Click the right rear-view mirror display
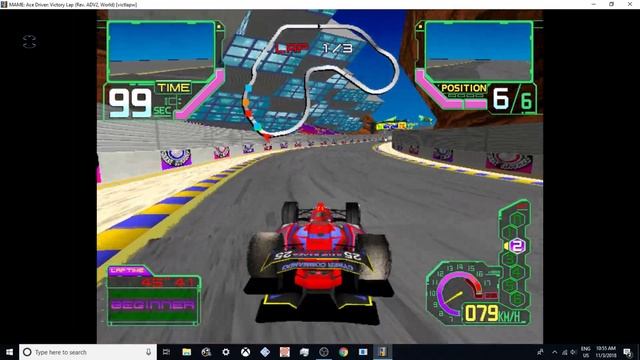The height and width of the screenshot is (360, 640). coord(479,51)
